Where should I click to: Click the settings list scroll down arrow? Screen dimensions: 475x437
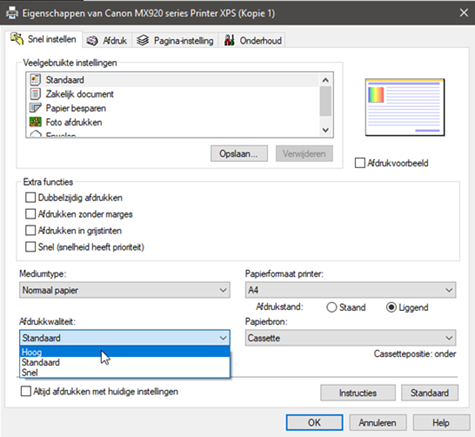click(x=326, y=130)
